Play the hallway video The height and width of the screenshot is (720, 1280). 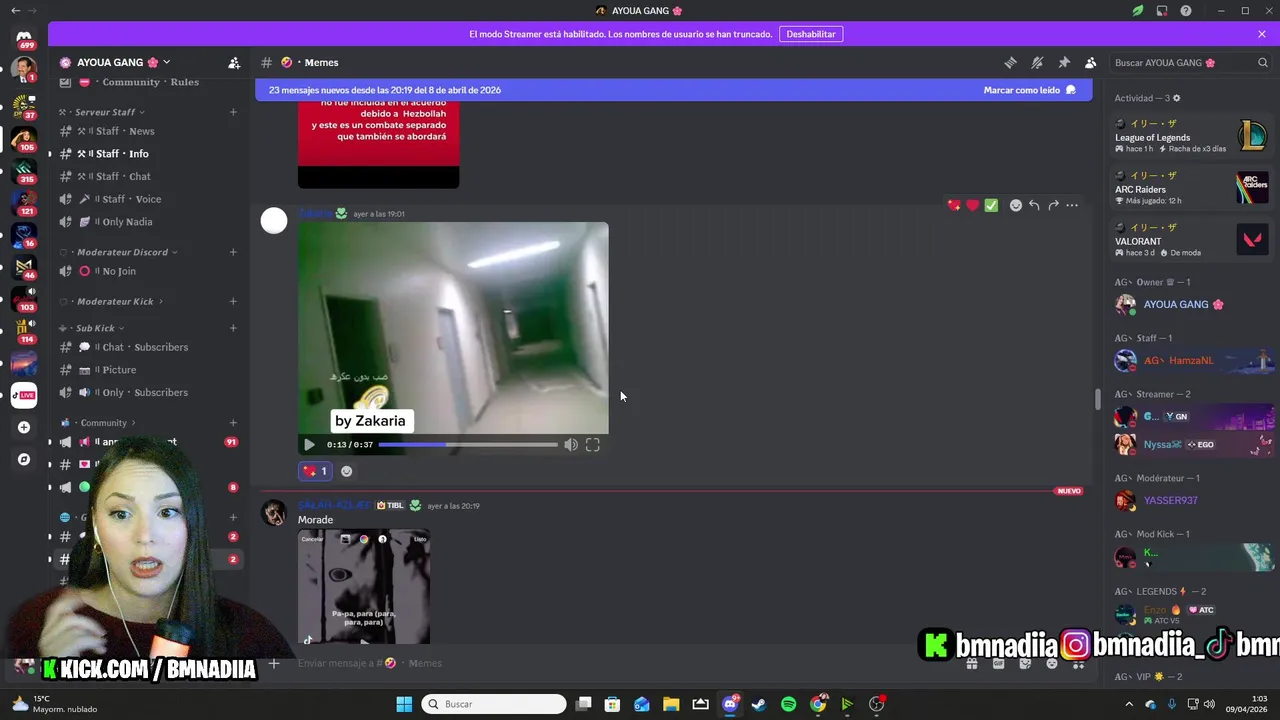[309, 445]
